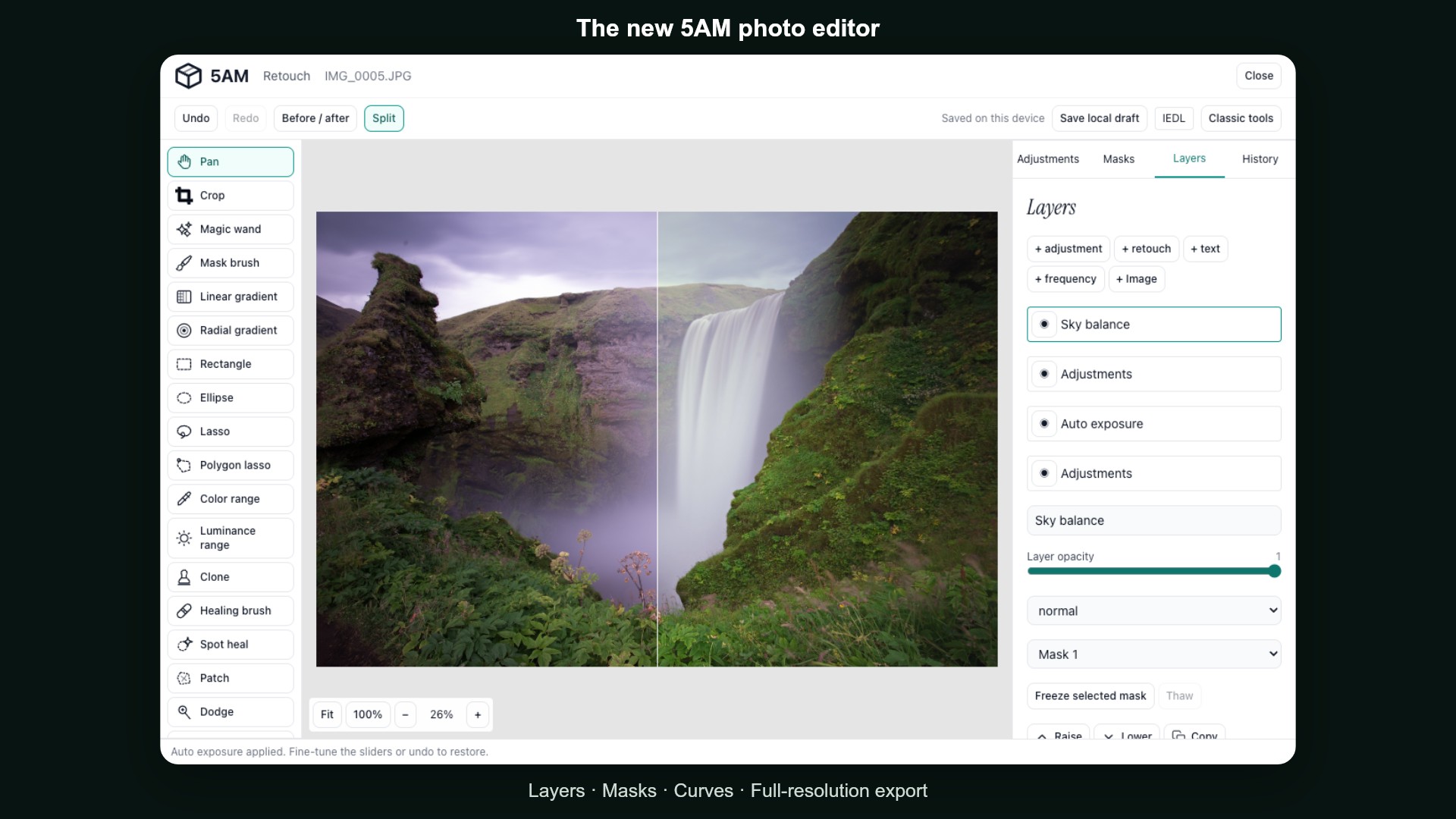The image size is (1456, 819).
Task: Add a new text layer
Action: 1205,249
